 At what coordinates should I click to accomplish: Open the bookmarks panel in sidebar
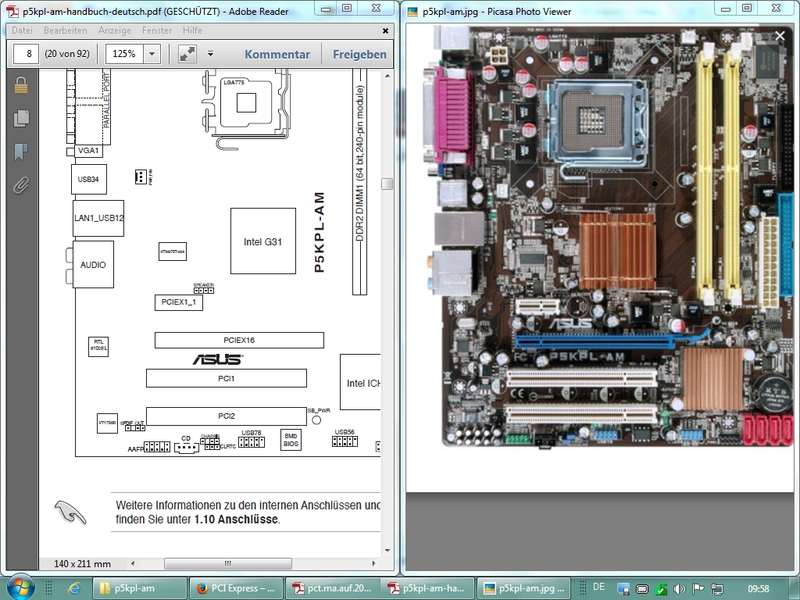(20, 152)
